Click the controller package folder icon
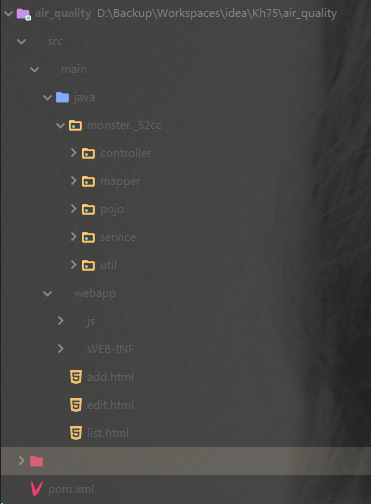 coord(88,153)
